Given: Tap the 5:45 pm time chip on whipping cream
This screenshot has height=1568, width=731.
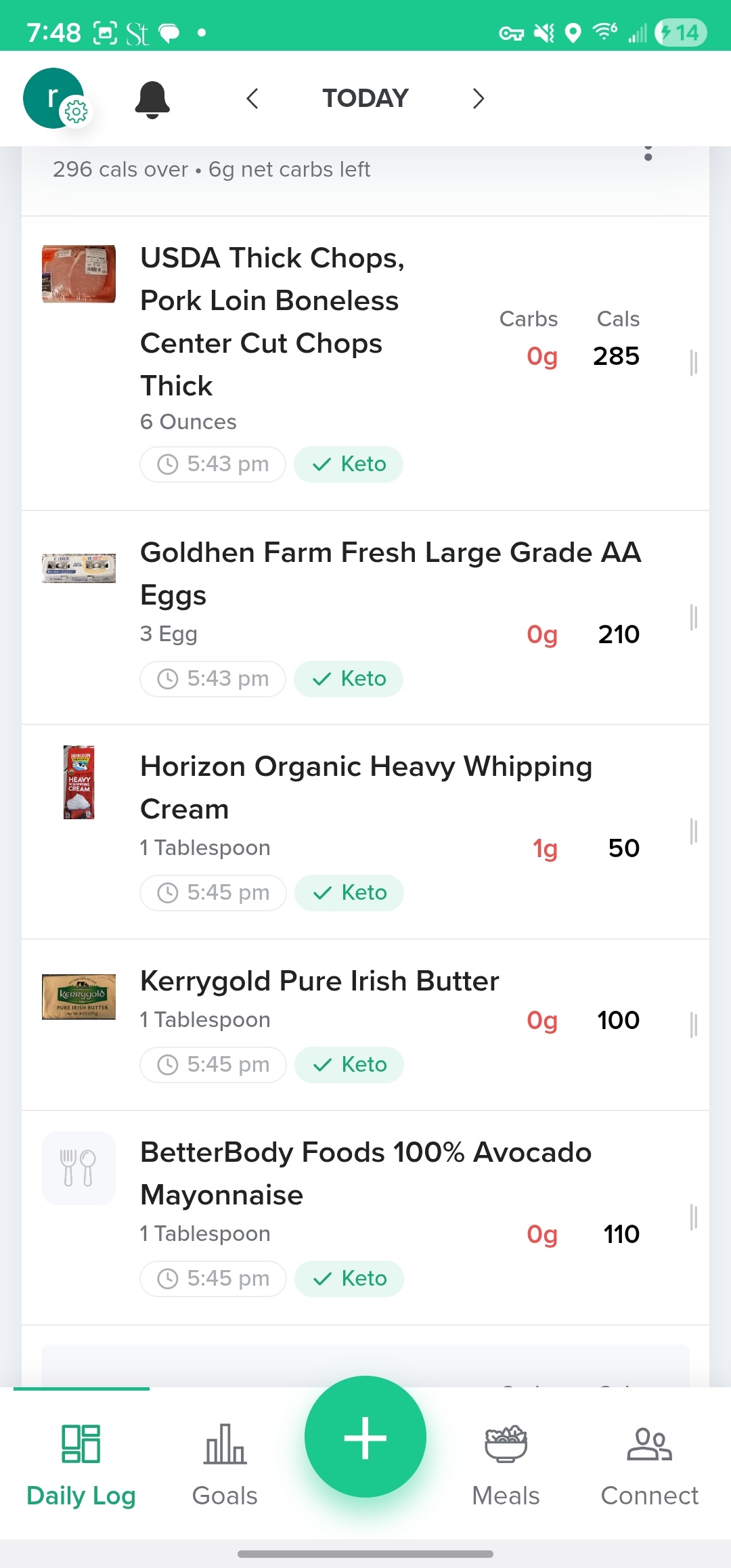Looking at the screenshot, I should [x=213, y=893].
